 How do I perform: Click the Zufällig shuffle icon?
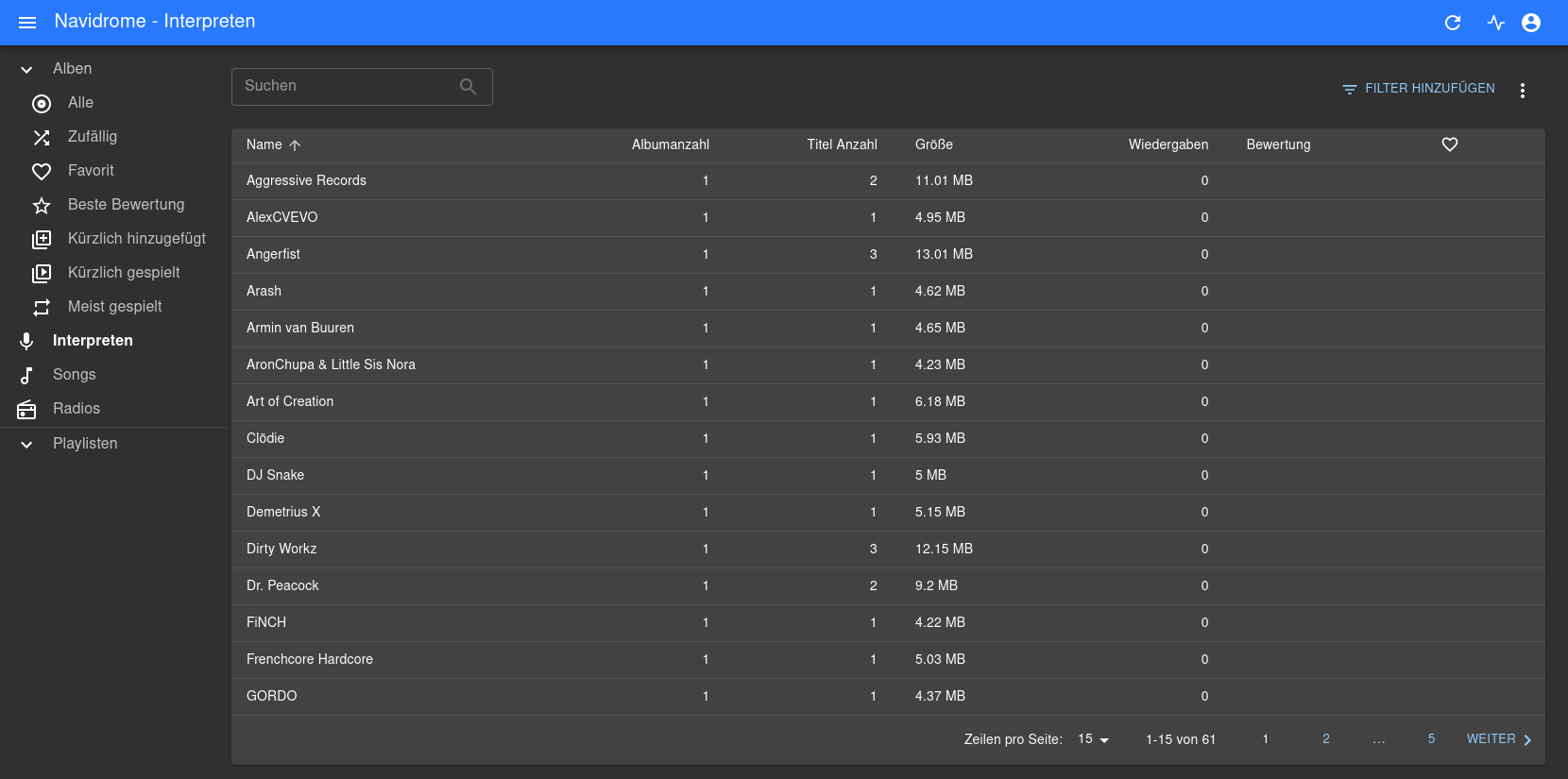coord(42,138)
